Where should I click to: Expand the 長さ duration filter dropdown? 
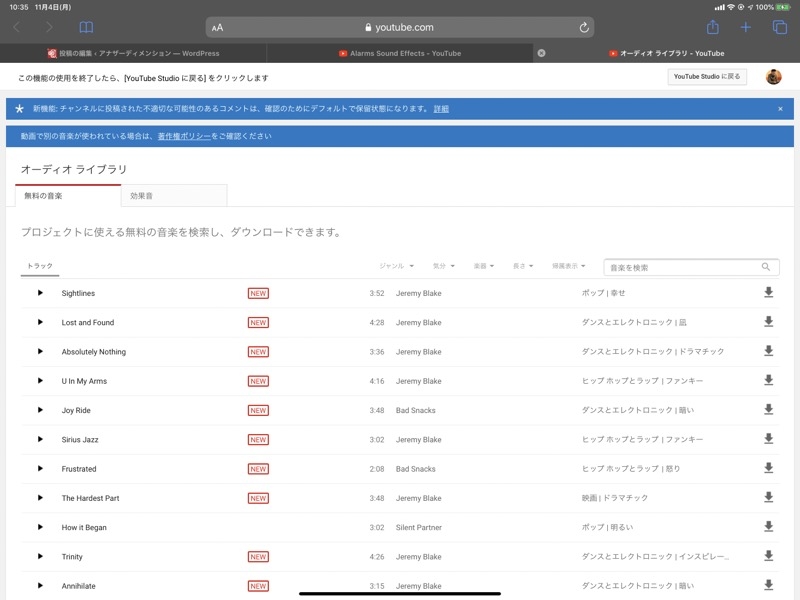click(523, 266)
